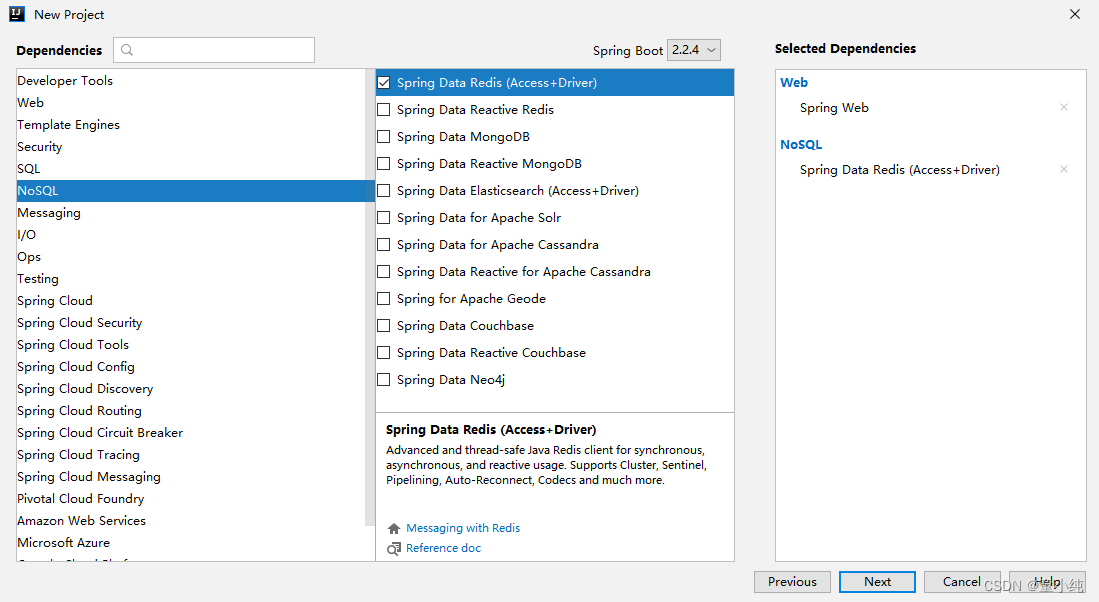Open the Spring Boot version dropdown
The image size is (1099, 602).
[x=693, y=50]
